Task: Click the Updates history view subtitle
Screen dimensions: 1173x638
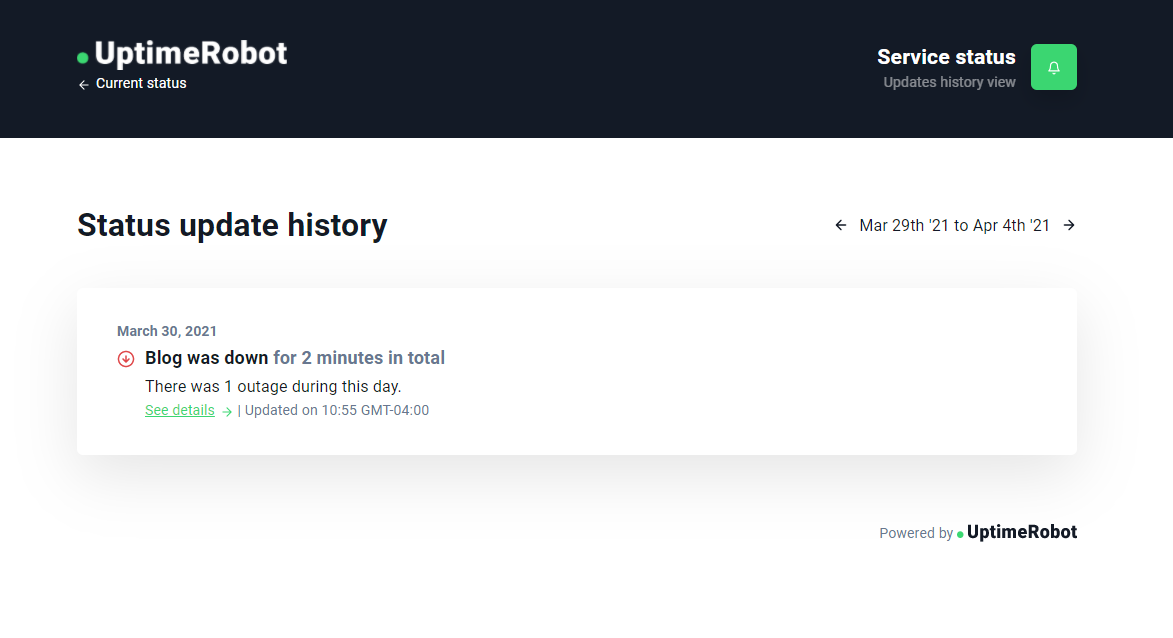Action: tap(949, 82)
